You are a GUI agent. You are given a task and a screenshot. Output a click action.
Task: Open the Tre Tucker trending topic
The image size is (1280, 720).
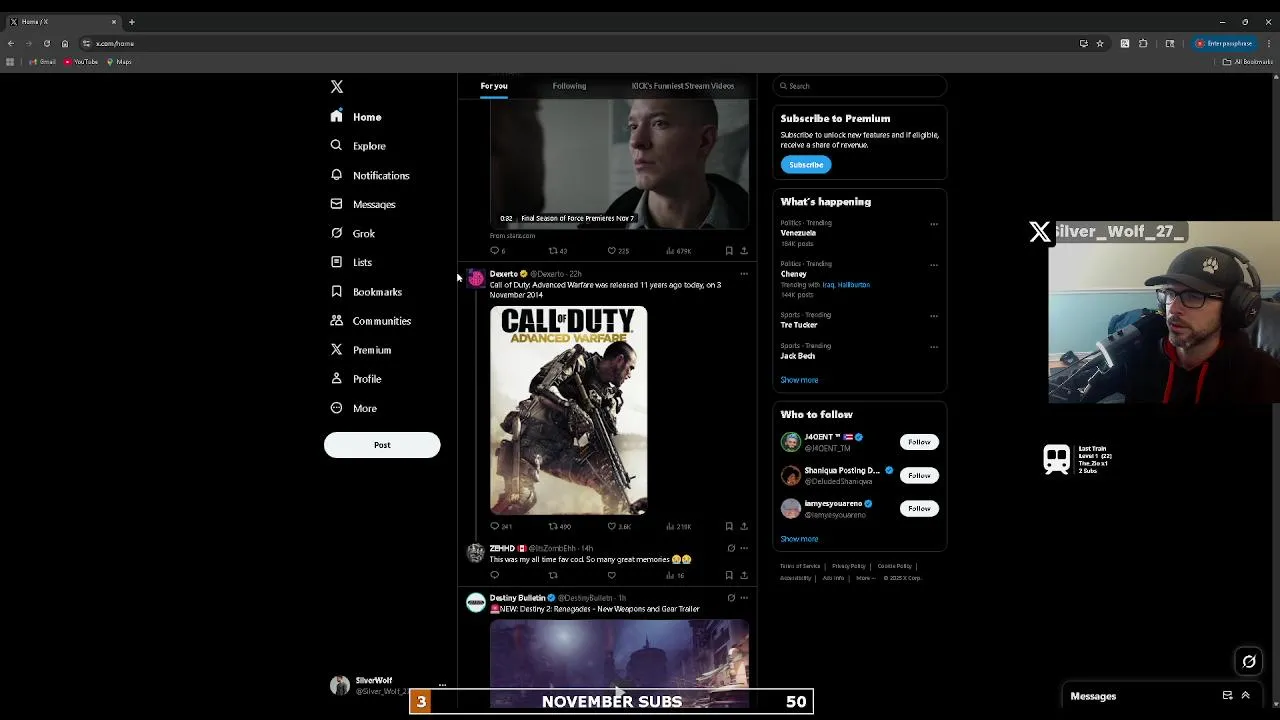point(799,325)
